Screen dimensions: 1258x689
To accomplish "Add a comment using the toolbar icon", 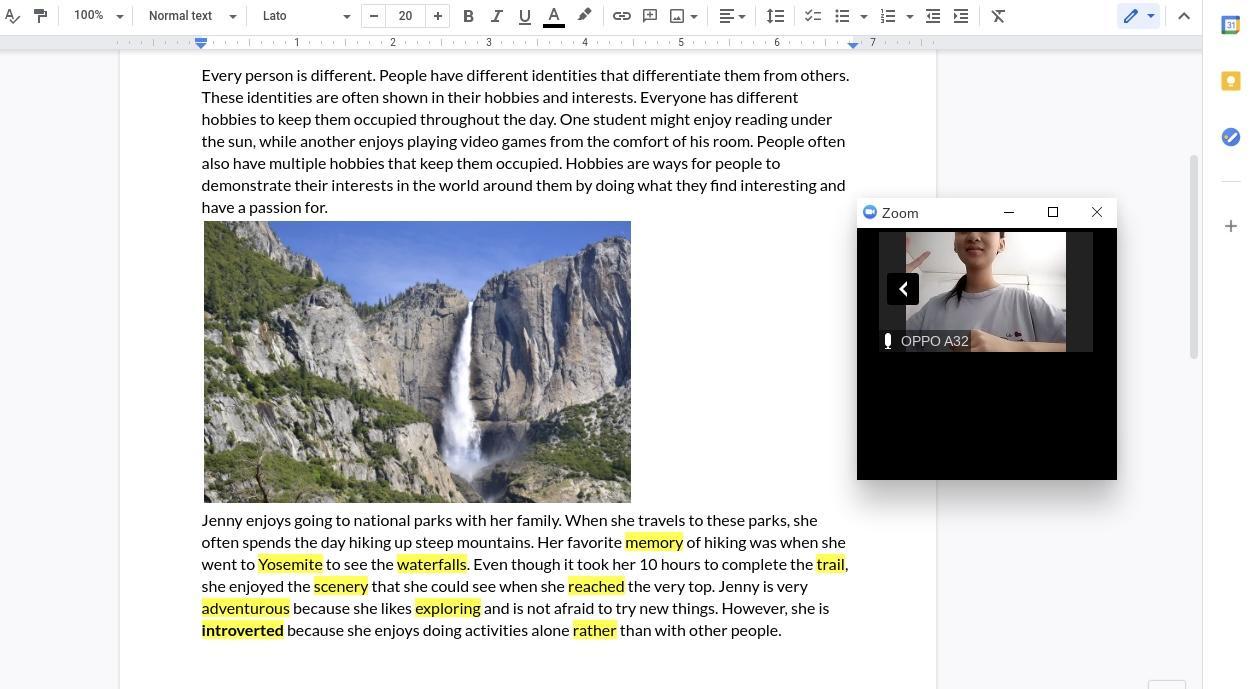I will click(649, 16).
